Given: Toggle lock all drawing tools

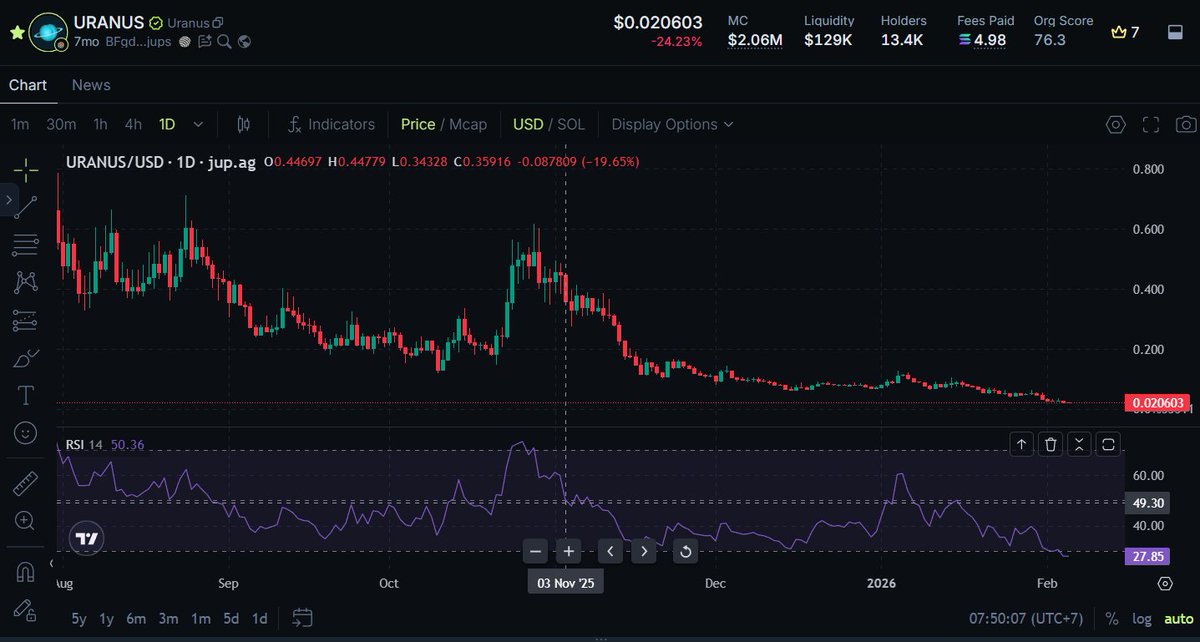Looking at the screenshot, I should [26, 610].
